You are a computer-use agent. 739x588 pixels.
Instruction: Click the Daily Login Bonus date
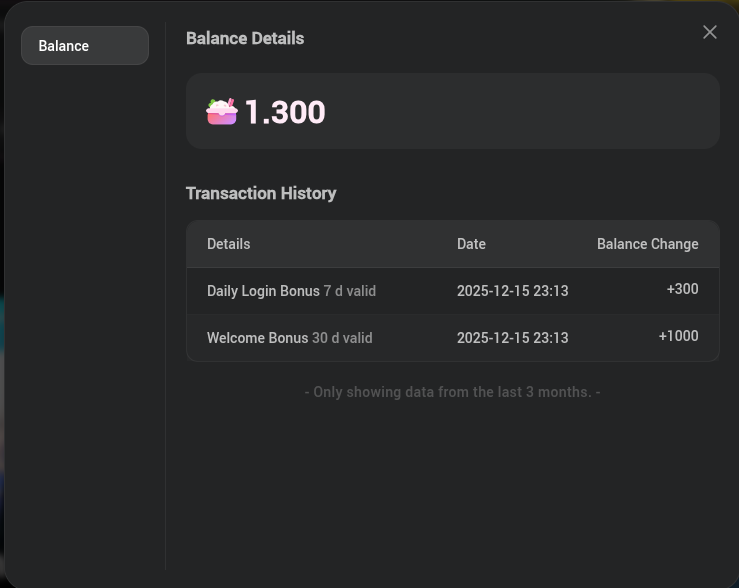[512, 291]
